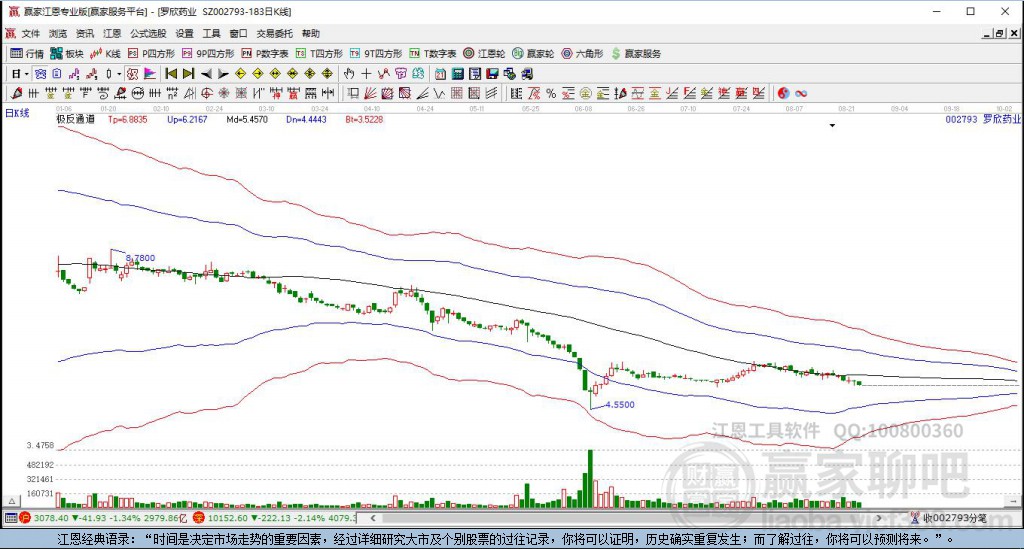The height and width of the screenshot is (549, 1024).
Task: Open the P数字表 tool
Action: click(x=264, y=54)
